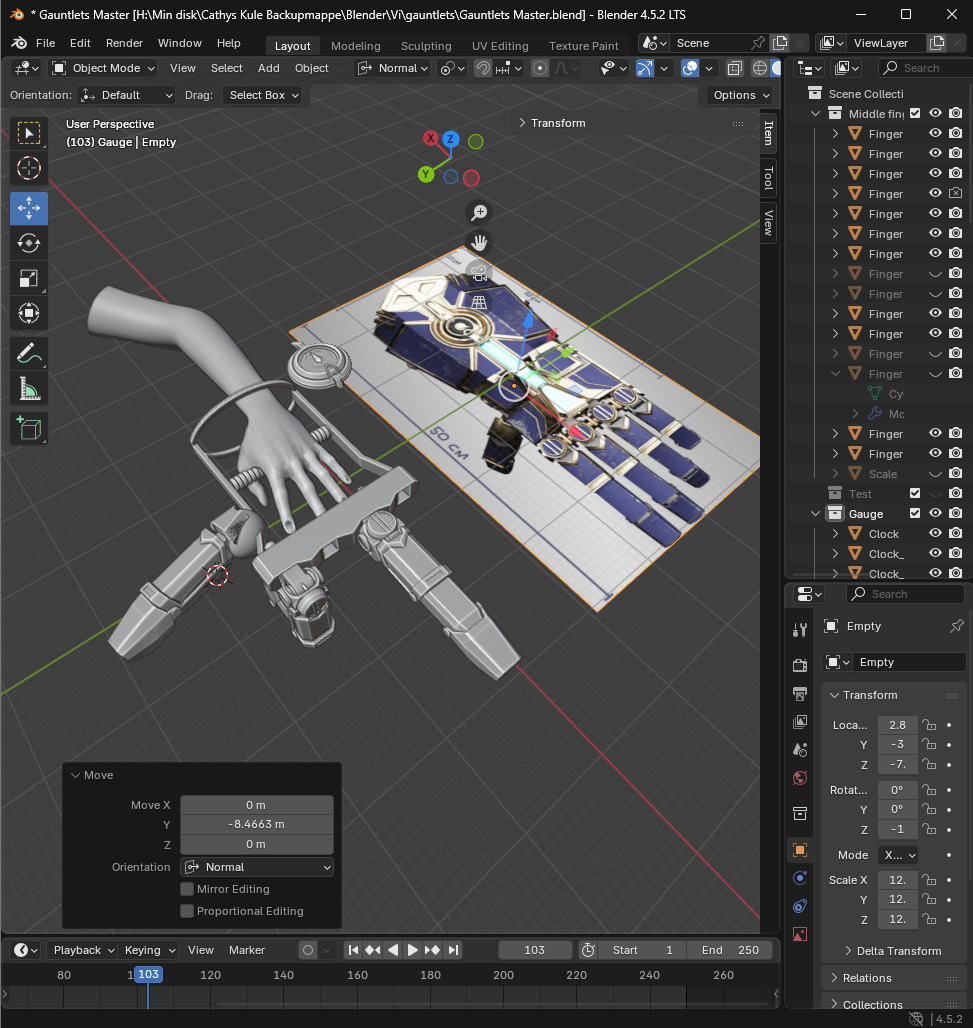
Task: Open the Keying menu in timeline
Action: tap(149, 950)
